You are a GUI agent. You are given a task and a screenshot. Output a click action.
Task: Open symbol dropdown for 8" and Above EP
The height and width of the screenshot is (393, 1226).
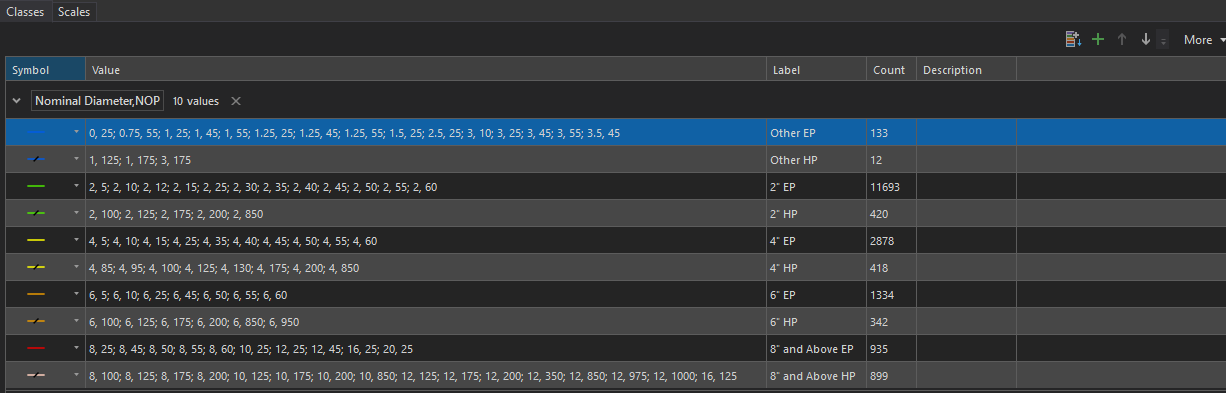[76, 348]
